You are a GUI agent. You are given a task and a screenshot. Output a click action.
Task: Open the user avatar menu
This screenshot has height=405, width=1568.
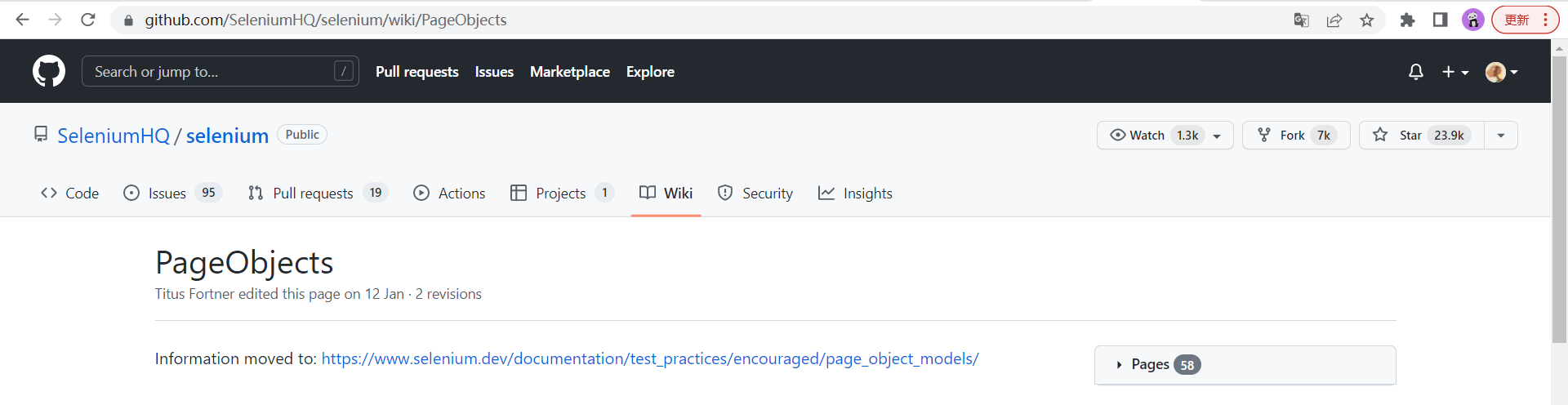(1502, 72)
